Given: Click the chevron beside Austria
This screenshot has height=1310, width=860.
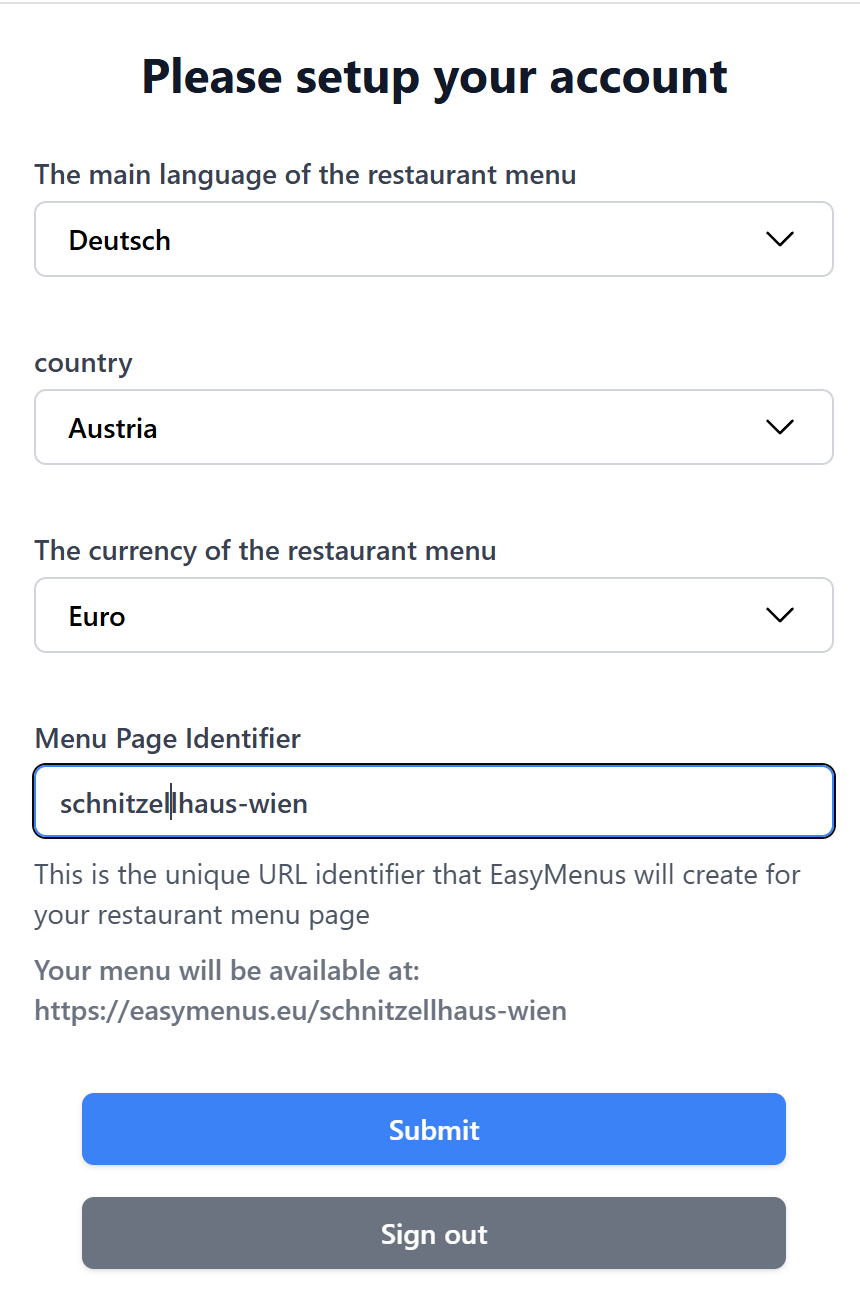Looking at the screenshot, I should pyautogui.click(x=779, y=427).
